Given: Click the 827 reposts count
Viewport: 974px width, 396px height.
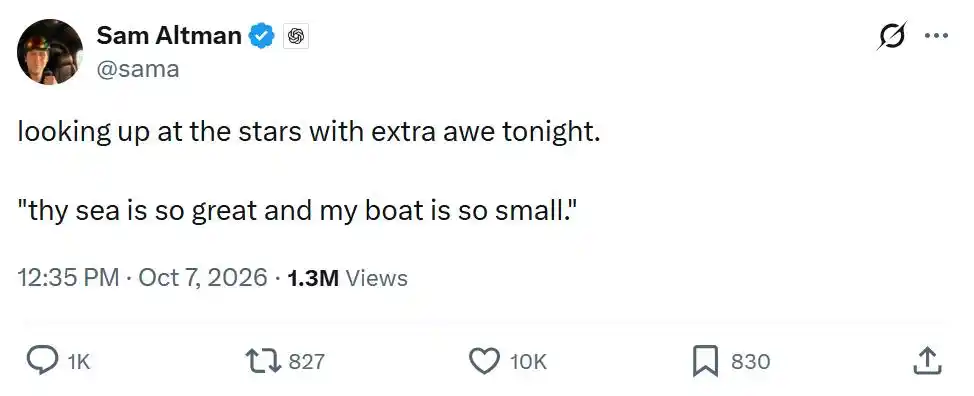Looking at the screenshot, I should click(306, 361).
